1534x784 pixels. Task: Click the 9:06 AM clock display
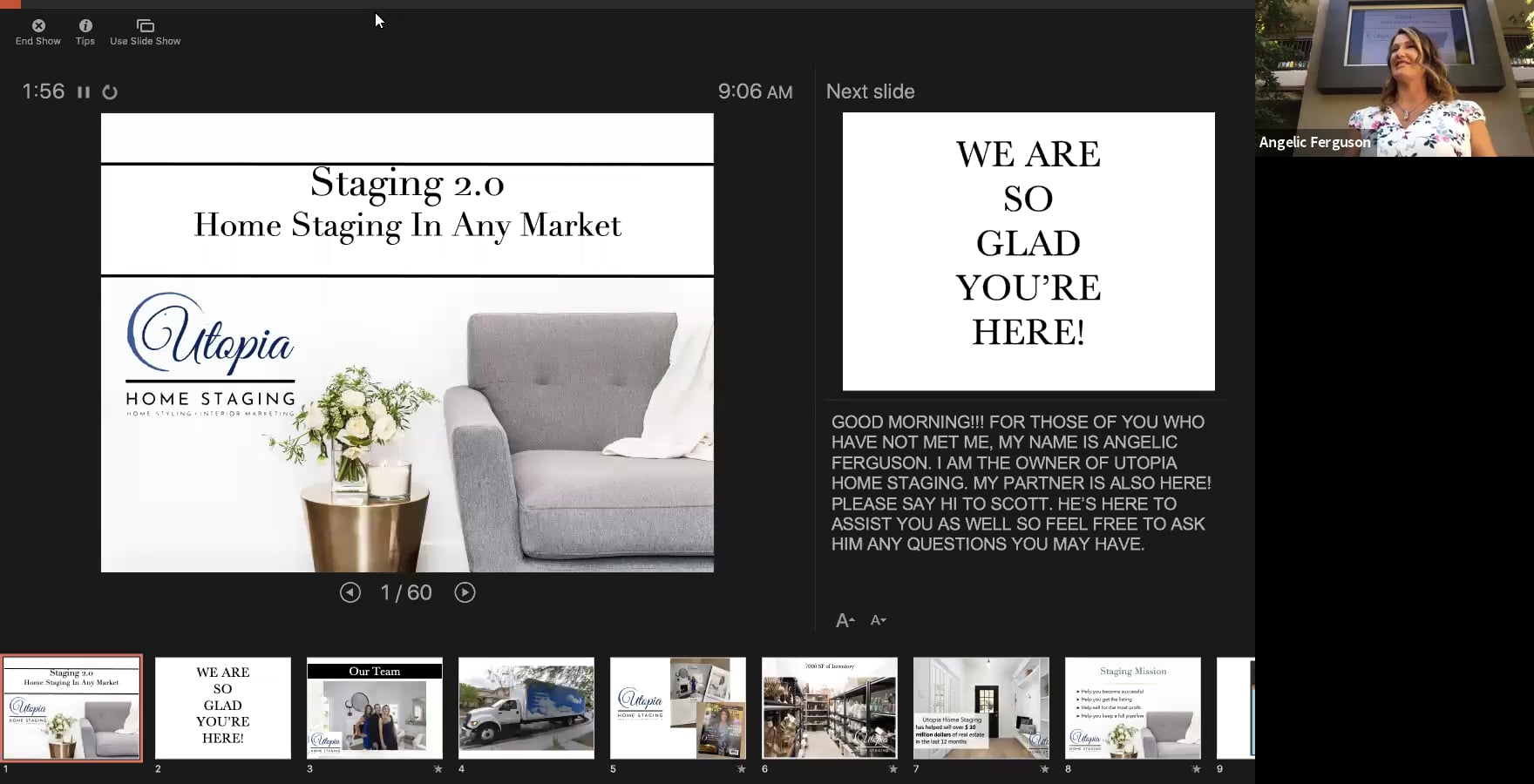[x=755, y=91]
